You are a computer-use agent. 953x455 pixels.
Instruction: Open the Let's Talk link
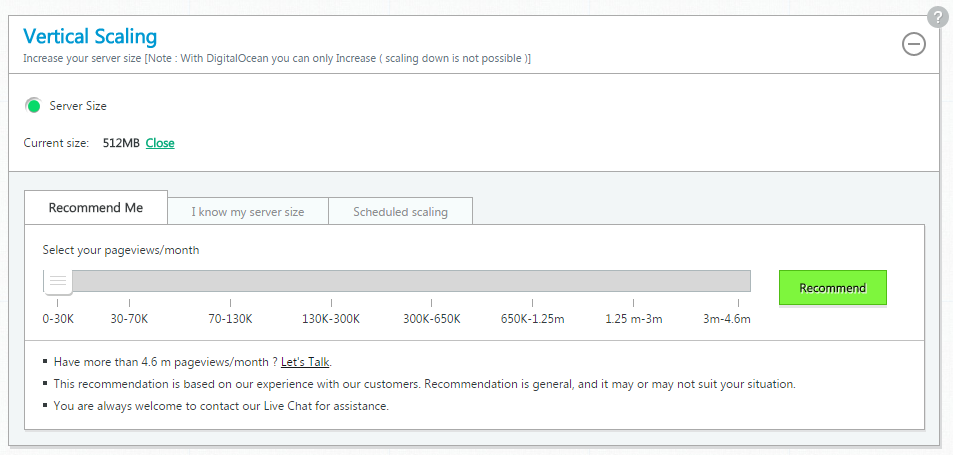click(x=305, y=362)
